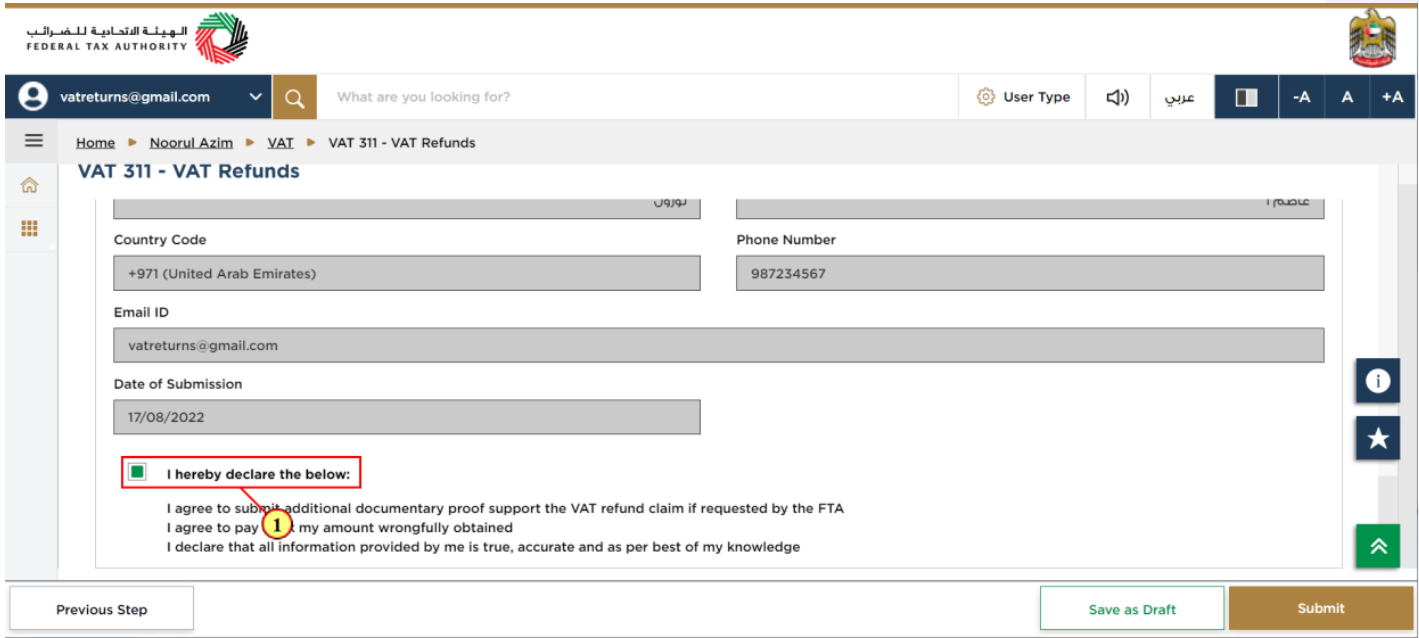Open the sidebar apps grid icon

point(29,229)
